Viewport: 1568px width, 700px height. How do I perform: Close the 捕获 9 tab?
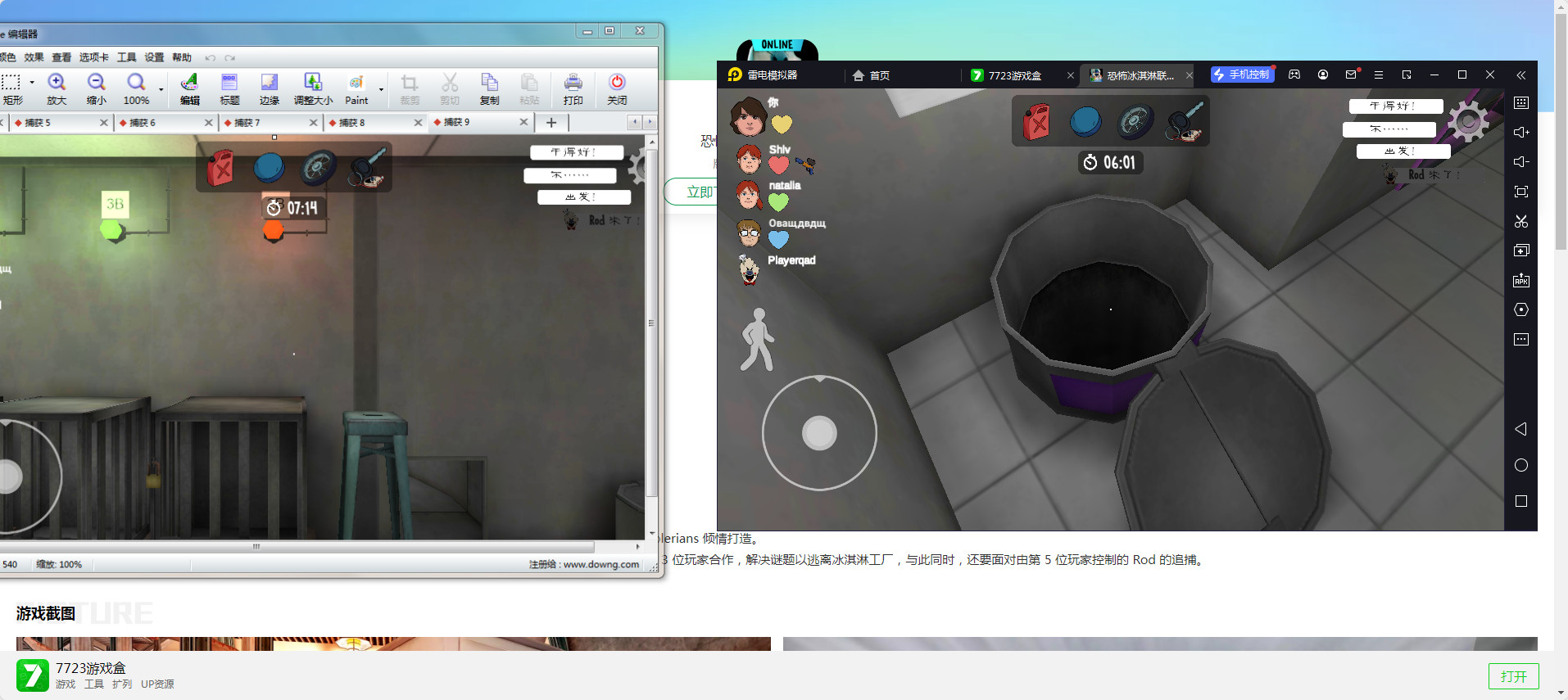523,122
